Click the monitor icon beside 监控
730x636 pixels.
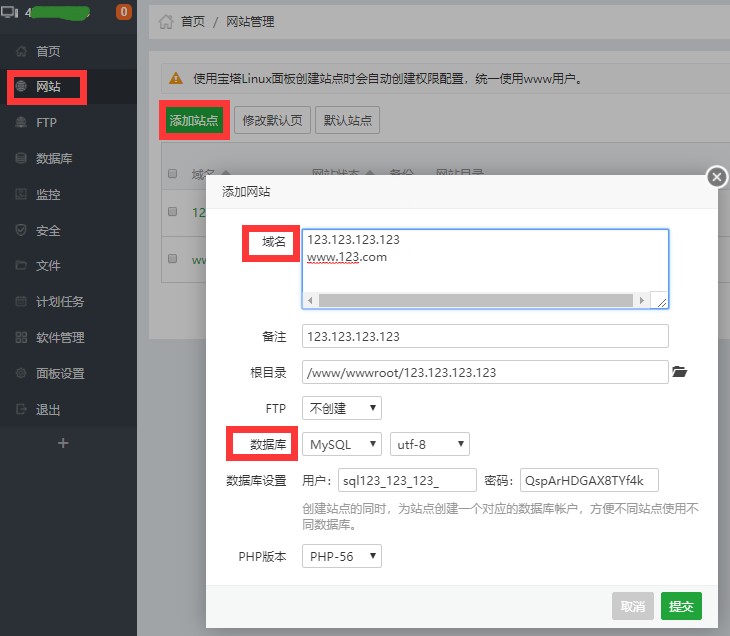21,194
